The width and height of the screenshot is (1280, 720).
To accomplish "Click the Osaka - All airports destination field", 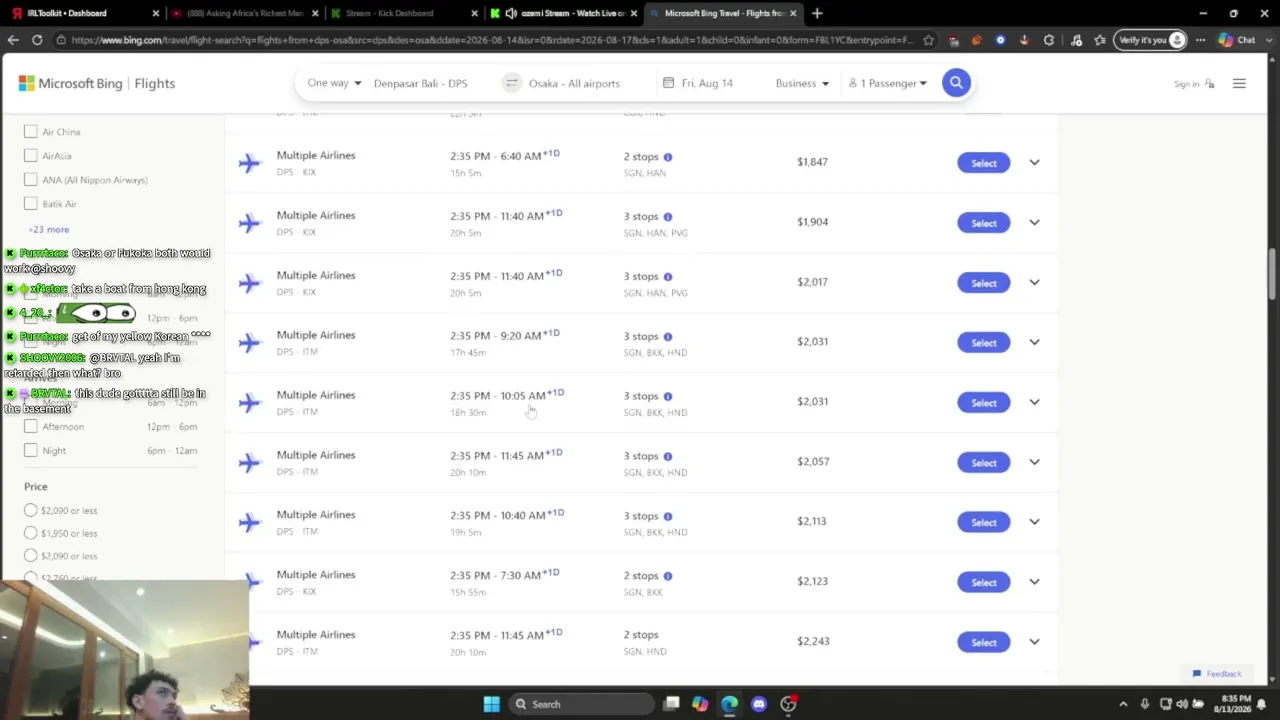I will pyautogui.click(x=574, y=83).
